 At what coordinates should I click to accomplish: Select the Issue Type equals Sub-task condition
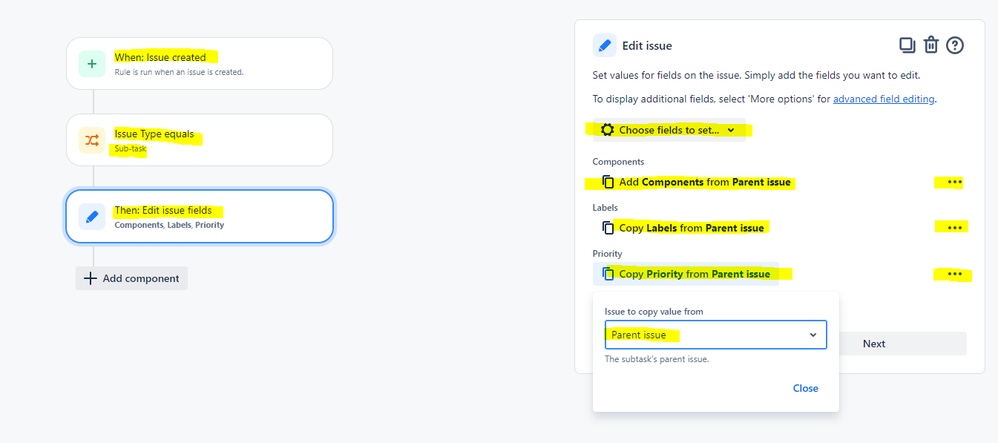point(200,140)
